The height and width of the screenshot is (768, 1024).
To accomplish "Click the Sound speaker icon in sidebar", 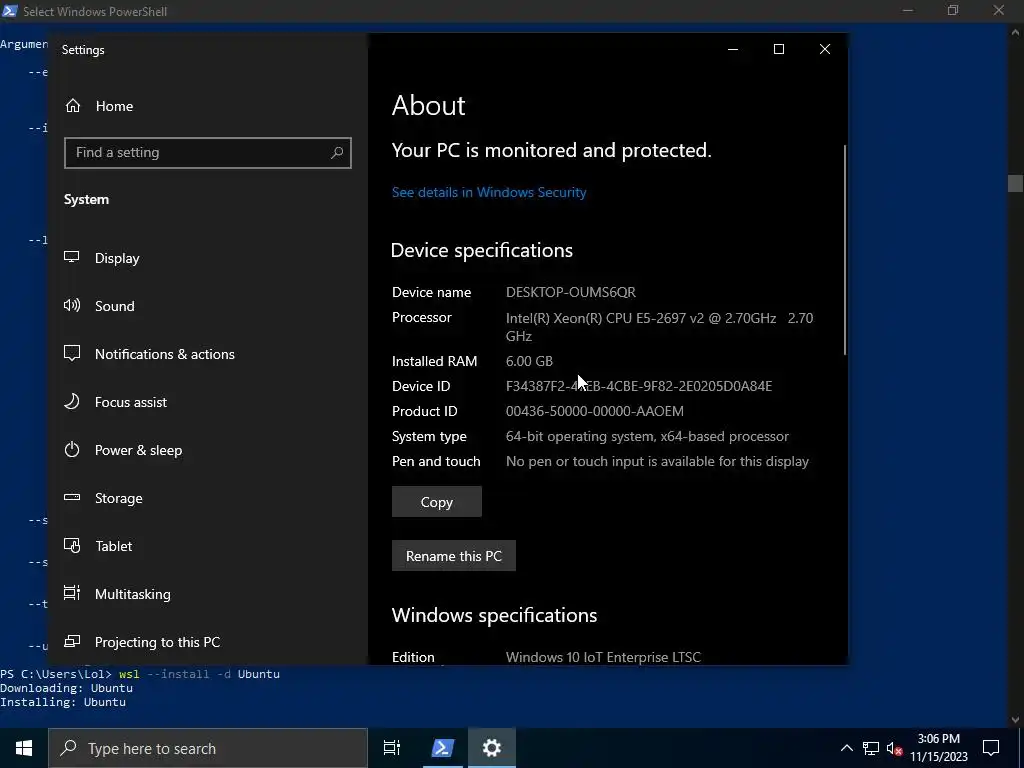I will coord(72,305).
